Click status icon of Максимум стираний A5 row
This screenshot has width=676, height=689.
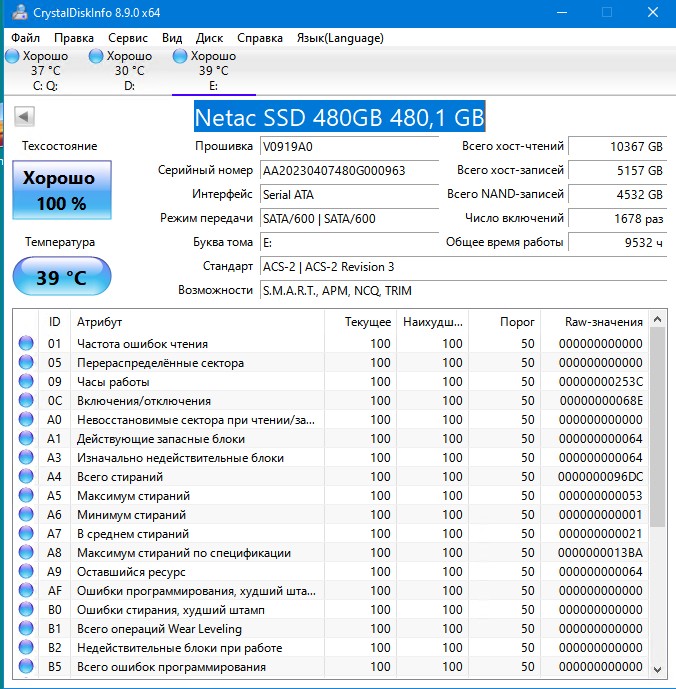point(26,495)
